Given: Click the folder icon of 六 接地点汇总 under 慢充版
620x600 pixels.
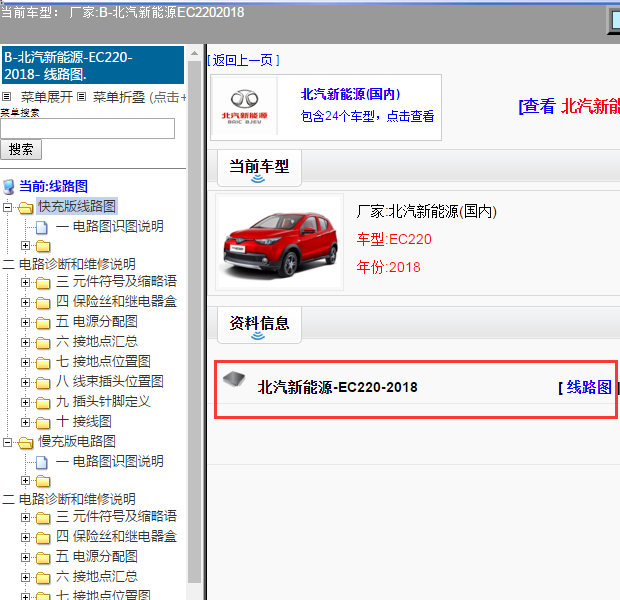Looking at the screenshot, I should (43, 578).
